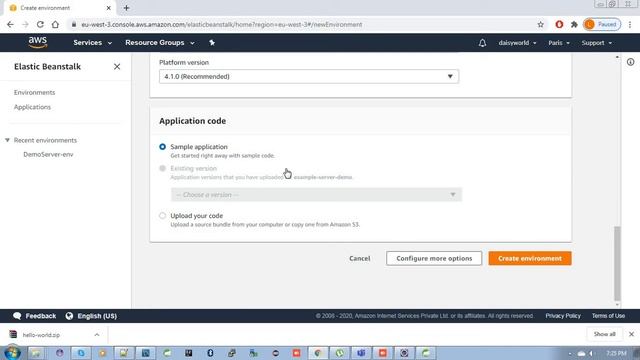Click the English (US) globe icon
640x360 pixels.
click(69, 316)
